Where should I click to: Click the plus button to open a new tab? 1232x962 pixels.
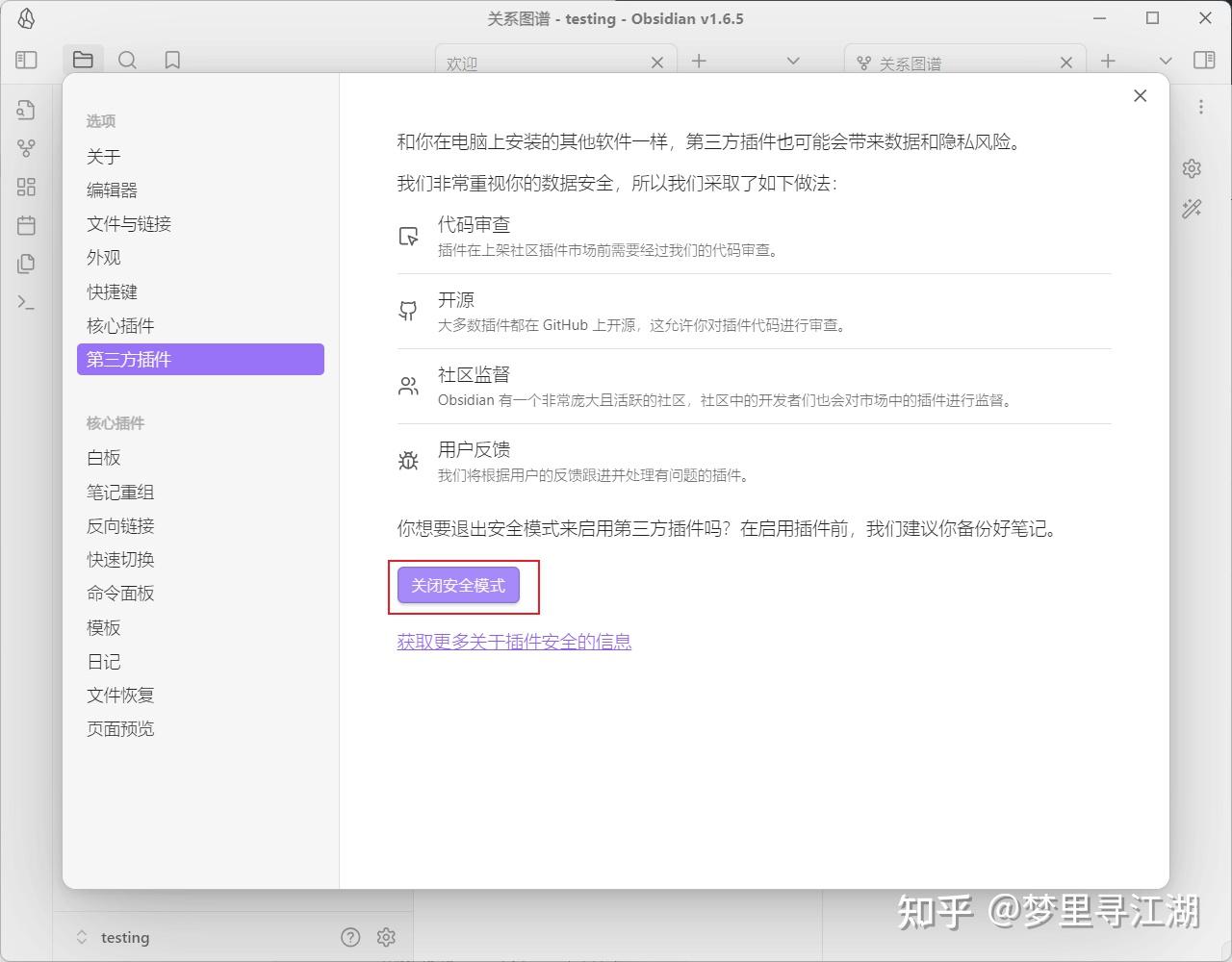tap(698, 60)
